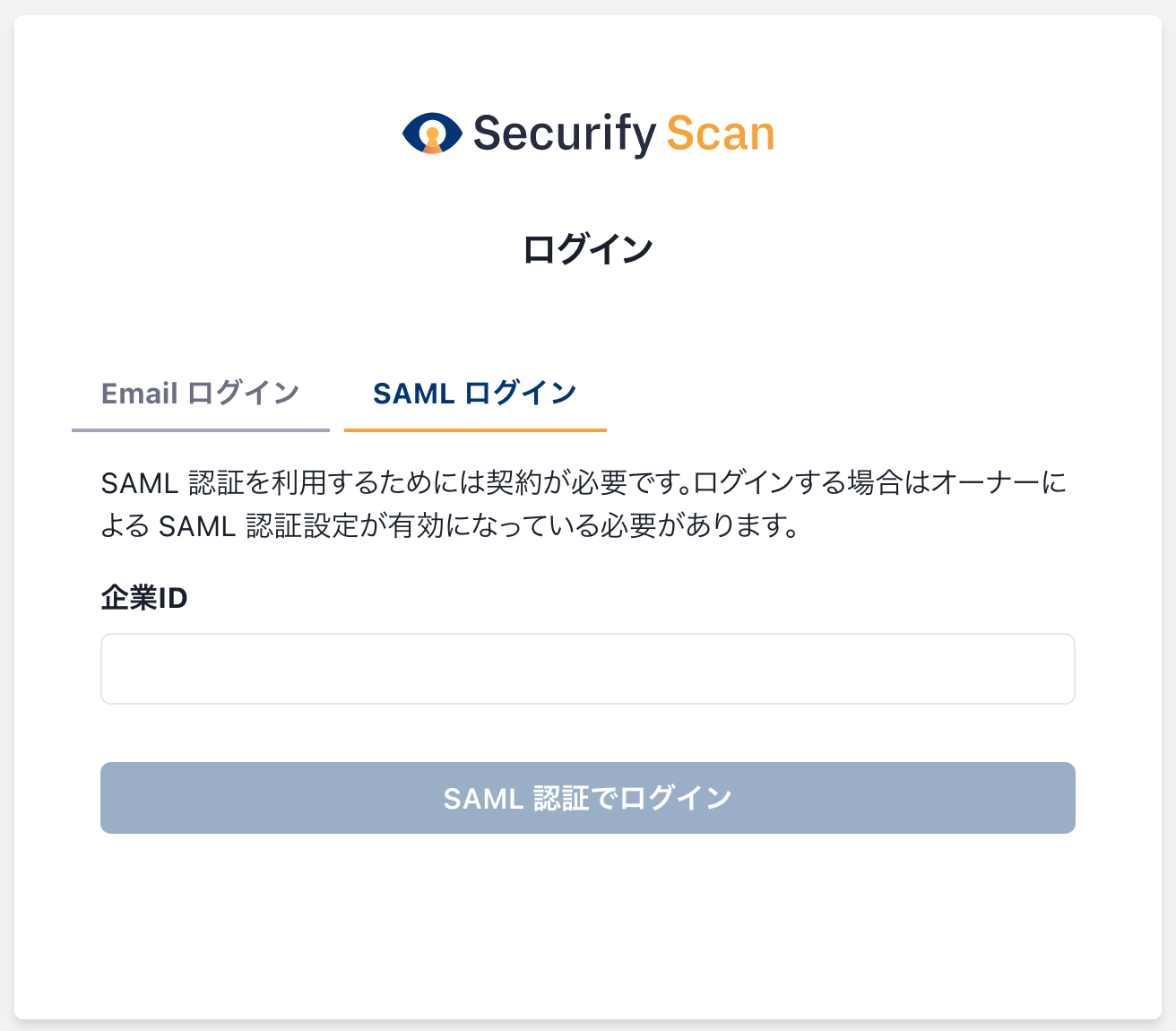Click inside the 企業ID input field

(x=588, y=668)
